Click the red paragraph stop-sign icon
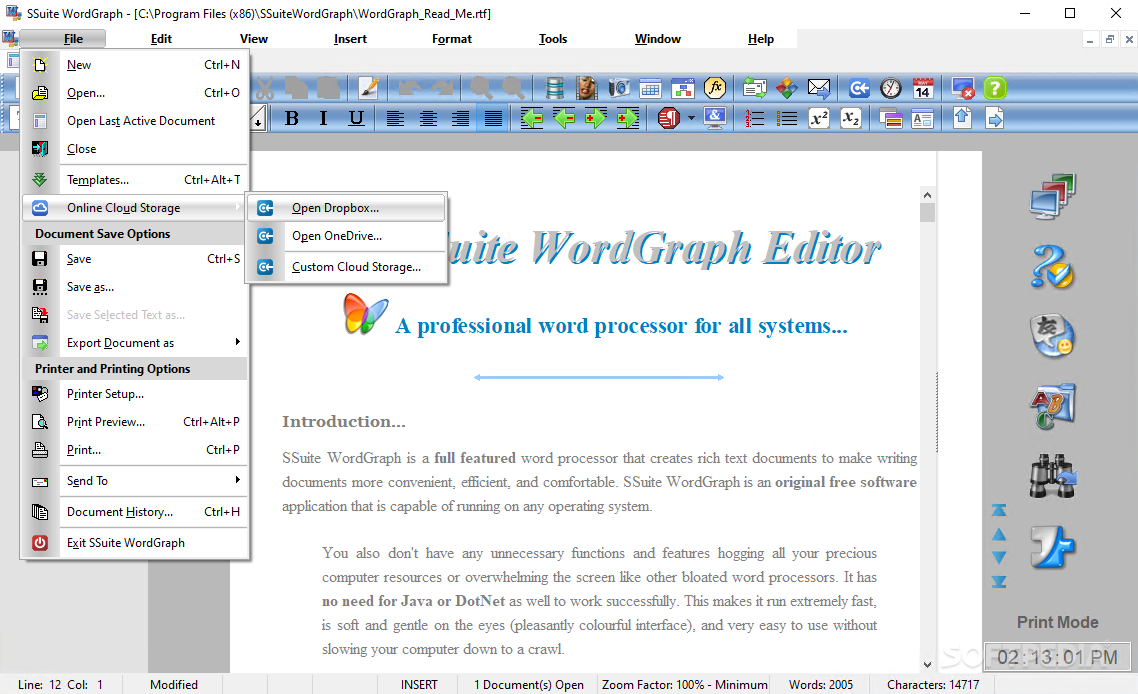Viewport: 1138px width, 694px height. click(x=669, y=118)
